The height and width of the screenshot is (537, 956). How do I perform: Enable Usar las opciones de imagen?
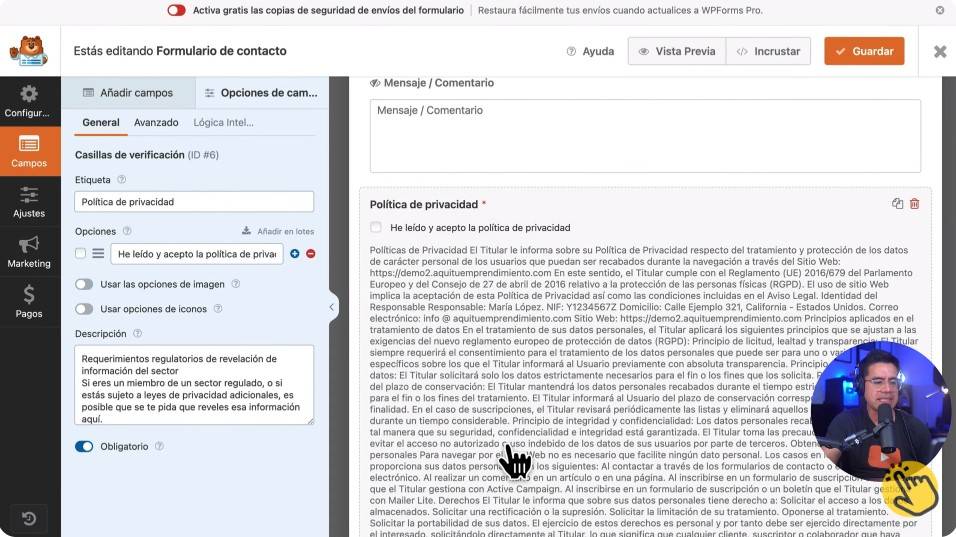coord(84,284)
